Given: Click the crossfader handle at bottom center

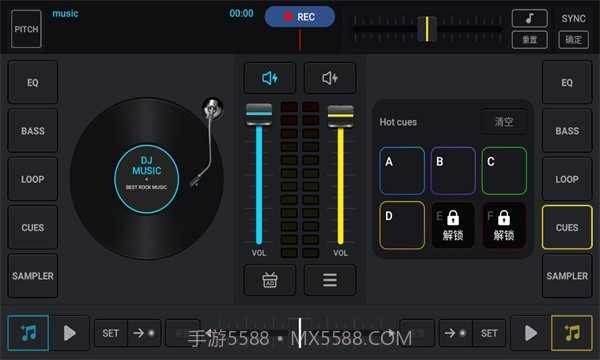Looking at the screenshot, I should (x=300, y=333).
